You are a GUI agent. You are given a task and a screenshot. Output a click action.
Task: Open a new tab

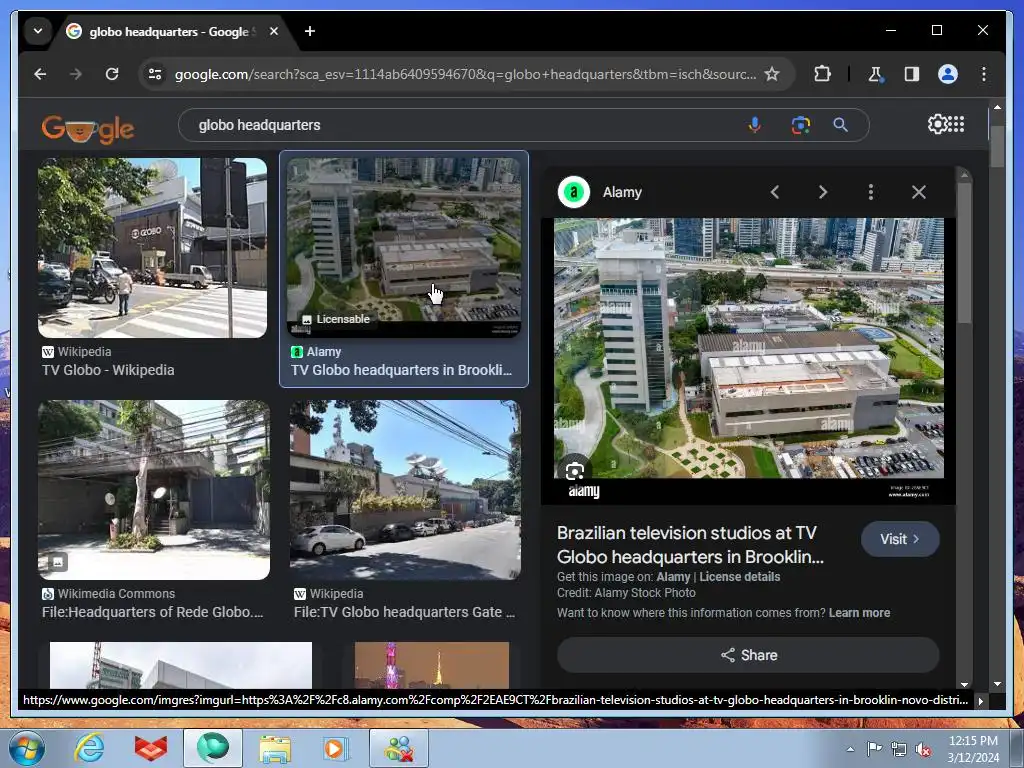tap(310, 31)
